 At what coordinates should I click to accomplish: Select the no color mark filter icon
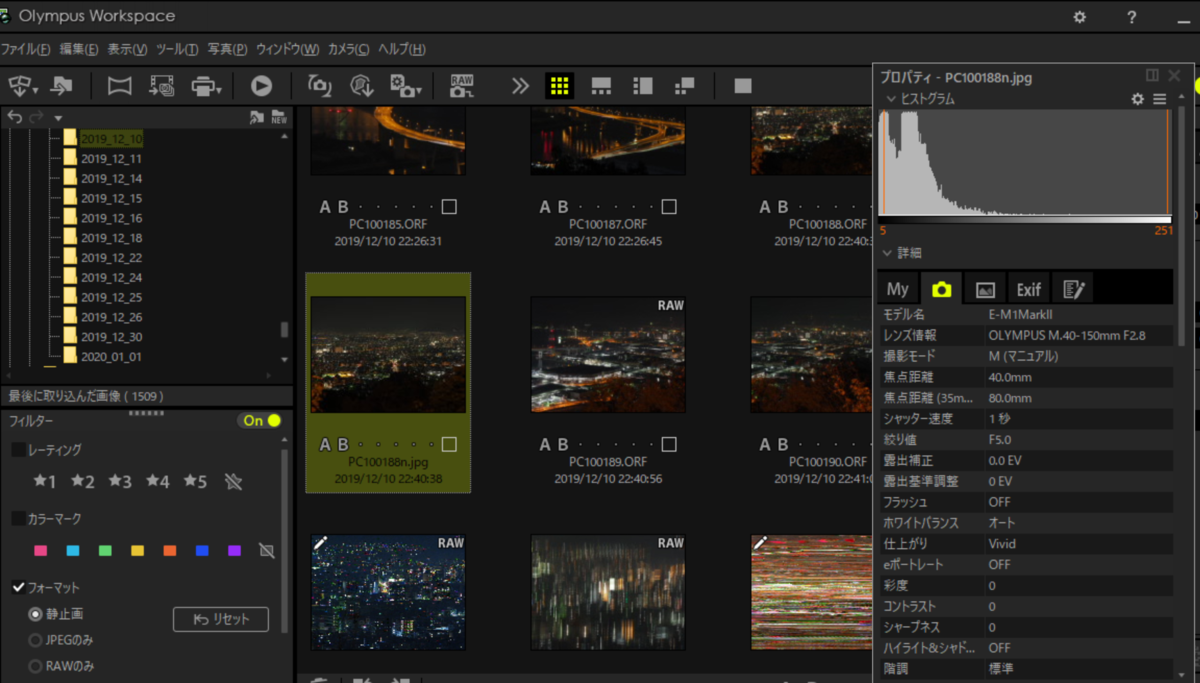pos(266,551)
